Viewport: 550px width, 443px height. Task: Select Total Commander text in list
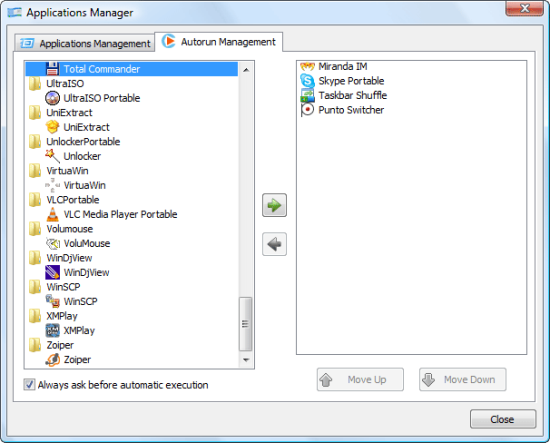point(102,69)
